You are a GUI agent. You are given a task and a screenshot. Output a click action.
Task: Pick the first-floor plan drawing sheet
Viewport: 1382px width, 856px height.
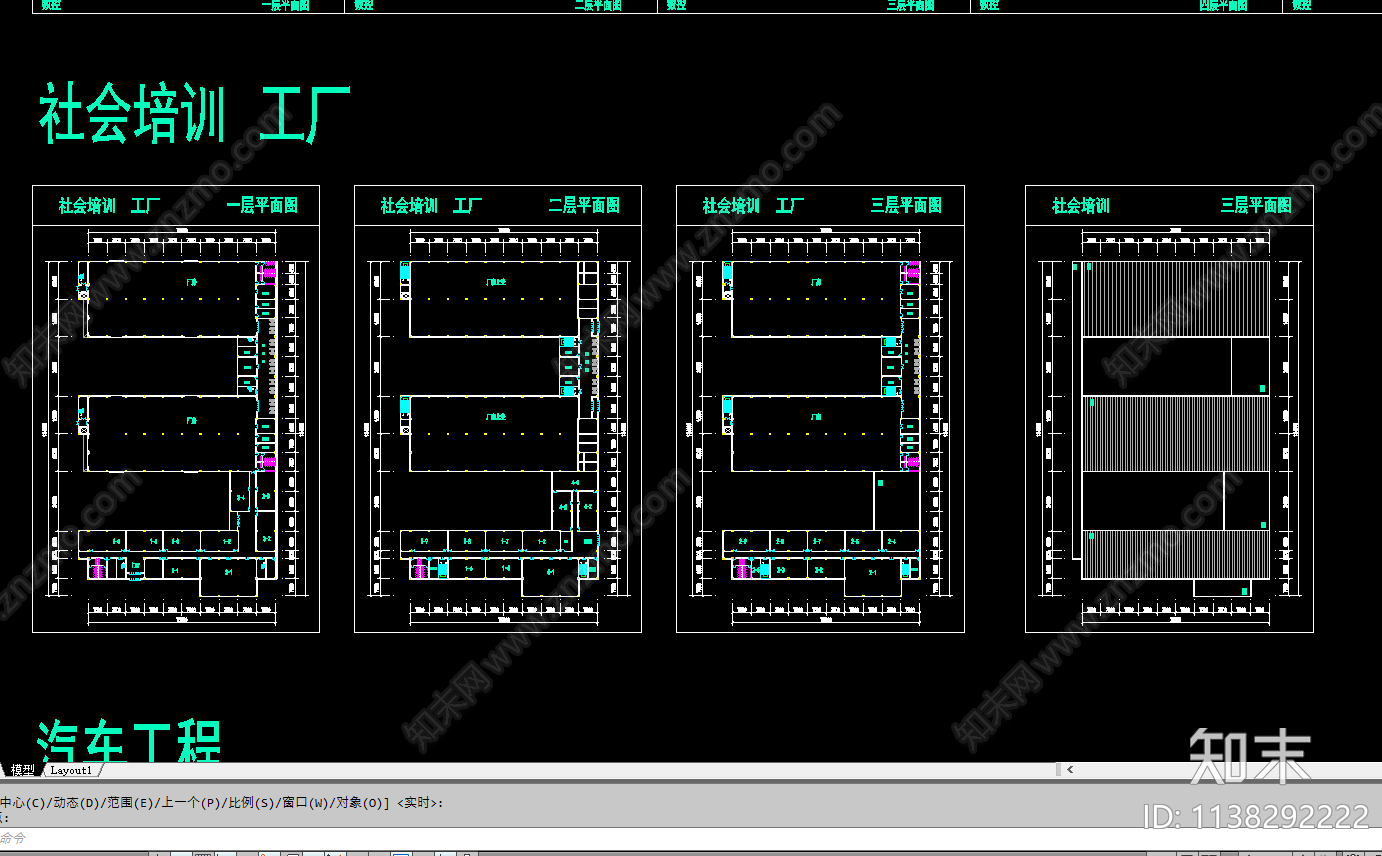176,409
